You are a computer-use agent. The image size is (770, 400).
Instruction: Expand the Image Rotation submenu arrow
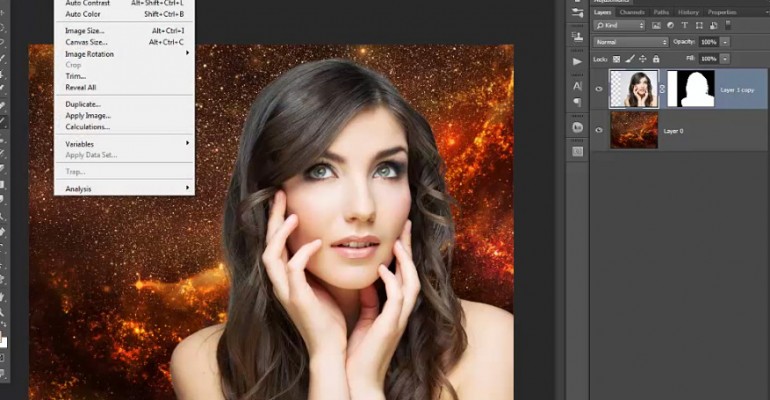tap(187, 53)
